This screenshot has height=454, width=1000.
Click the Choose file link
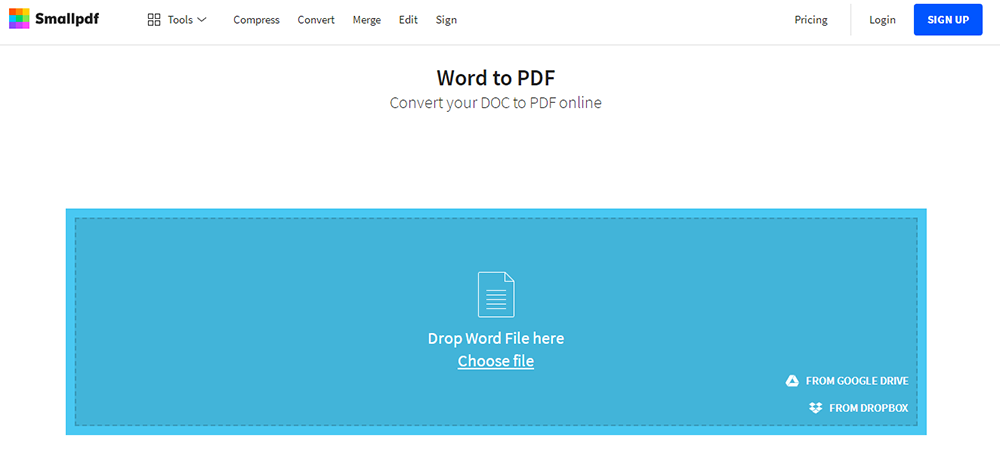tap(496, 361)
